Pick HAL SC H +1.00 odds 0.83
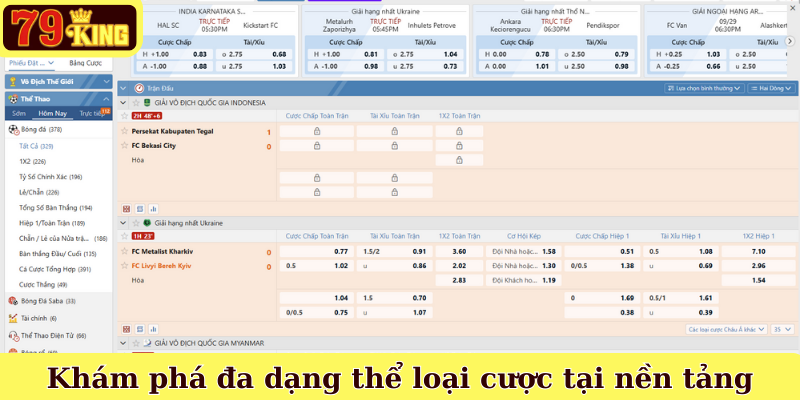Viewport: 800px width, 400px height. tap(174, 54)
